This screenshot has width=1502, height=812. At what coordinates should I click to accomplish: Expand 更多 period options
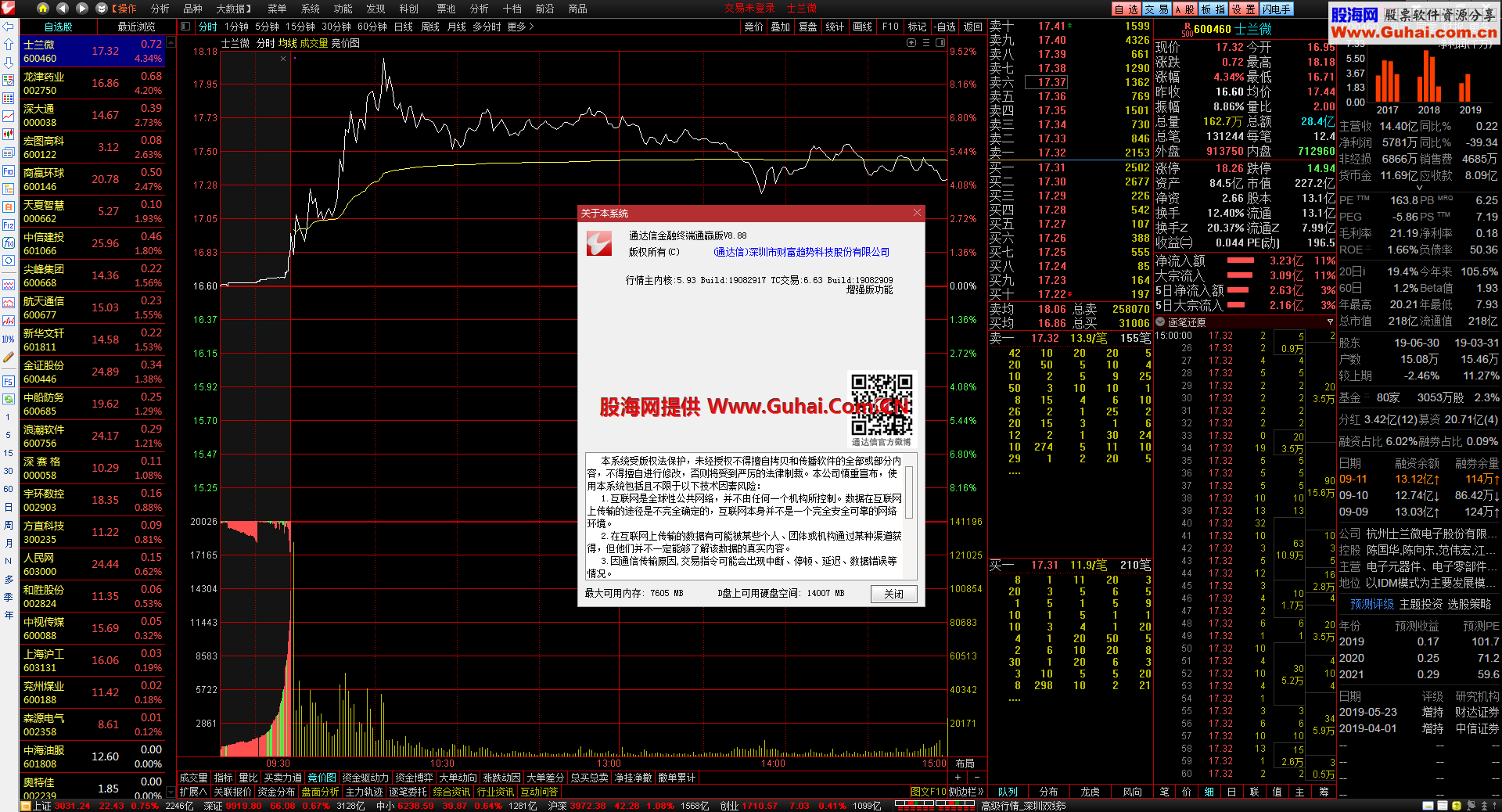click(520, 27)
